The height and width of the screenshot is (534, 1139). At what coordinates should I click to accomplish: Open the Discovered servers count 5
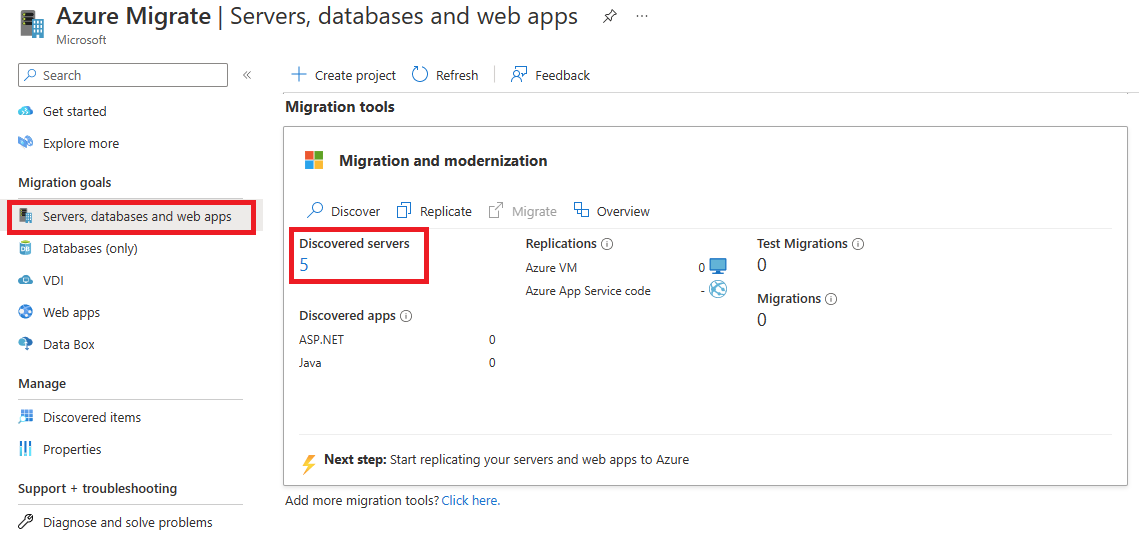pyautogui.click(x=304, y=264)
